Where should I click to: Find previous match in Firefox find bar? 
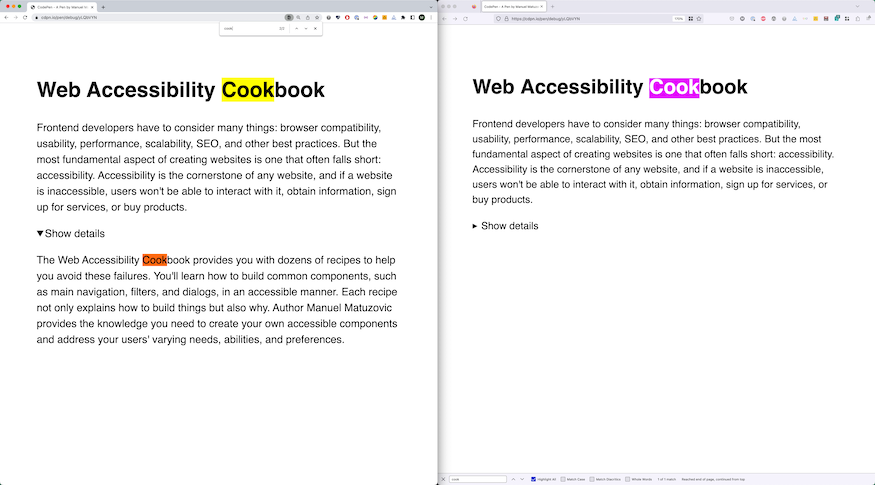click(x=513, y=479)
